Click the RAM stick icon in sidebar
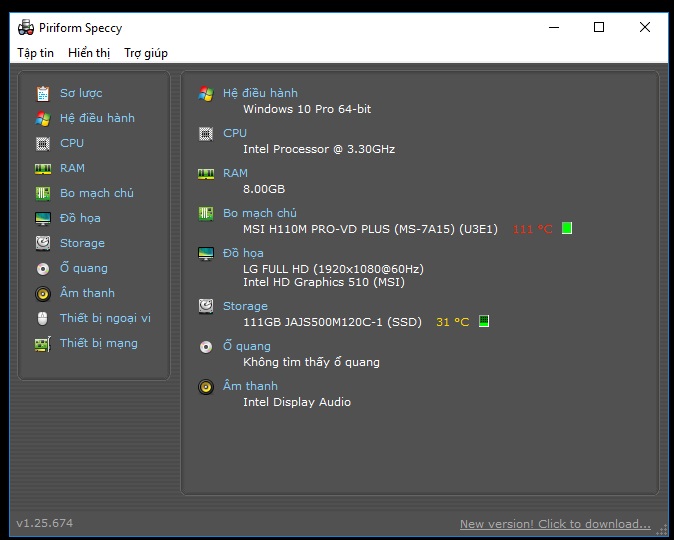 43,169
